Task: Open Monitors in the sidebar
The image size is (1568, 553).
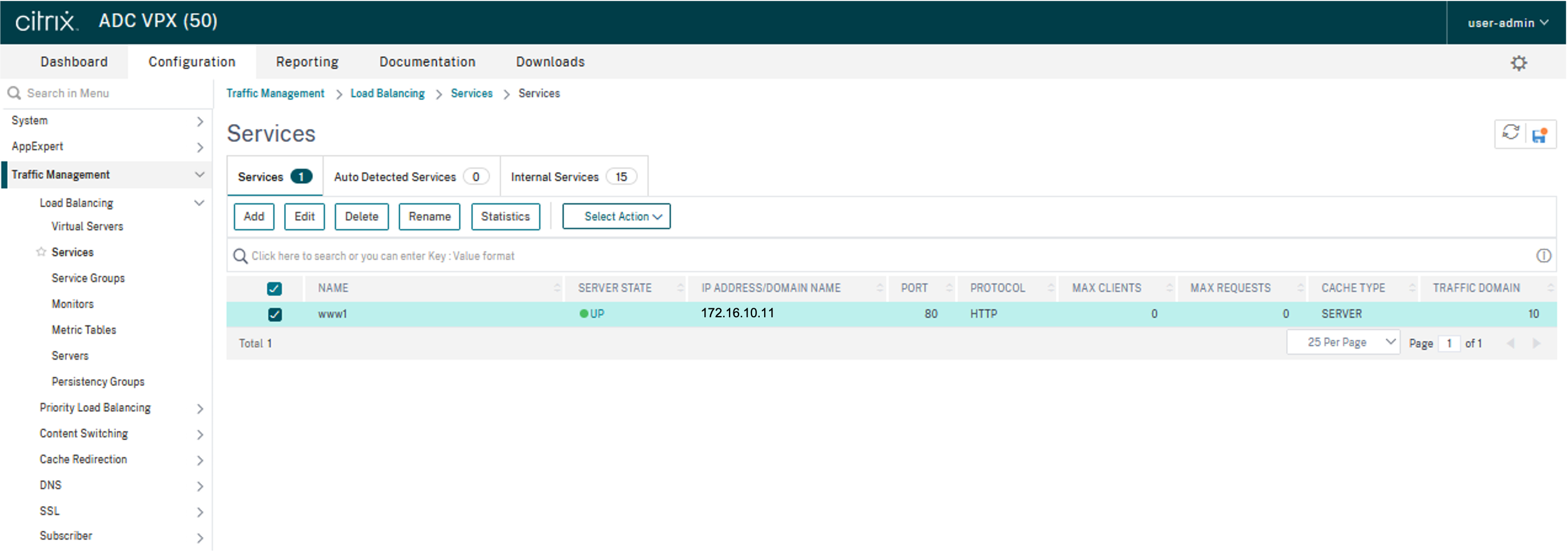Action: click(x=73, y=304)
